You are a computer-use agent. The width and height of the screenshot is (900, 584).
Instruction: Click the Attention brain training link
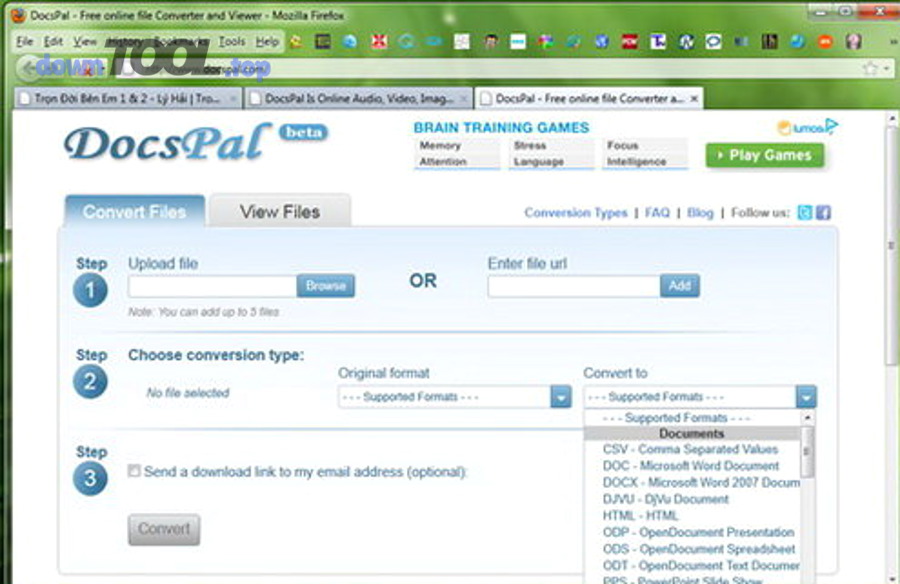(x=443, y=161)
